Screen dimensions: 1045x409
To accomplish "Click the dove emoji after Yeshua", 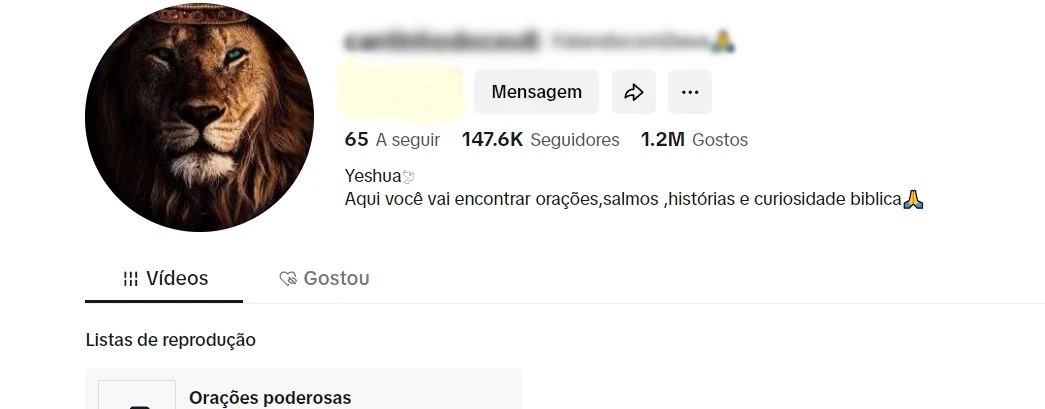I will (409, 177).
